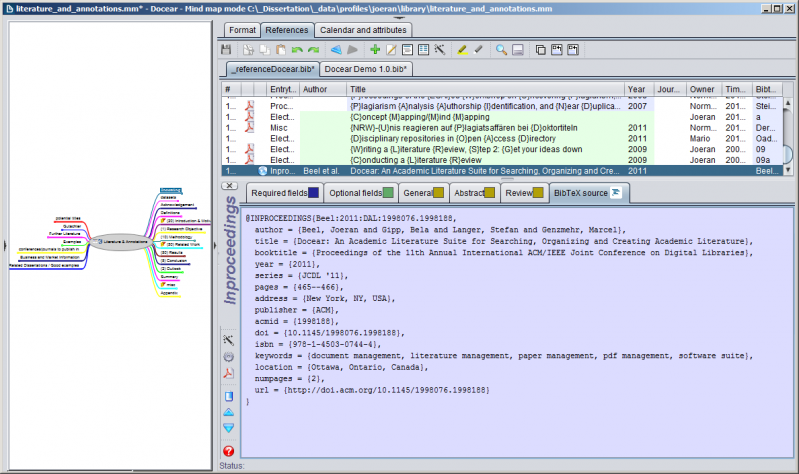Select the Docear Demo 1.0.bib database tab

coord(365,69)
